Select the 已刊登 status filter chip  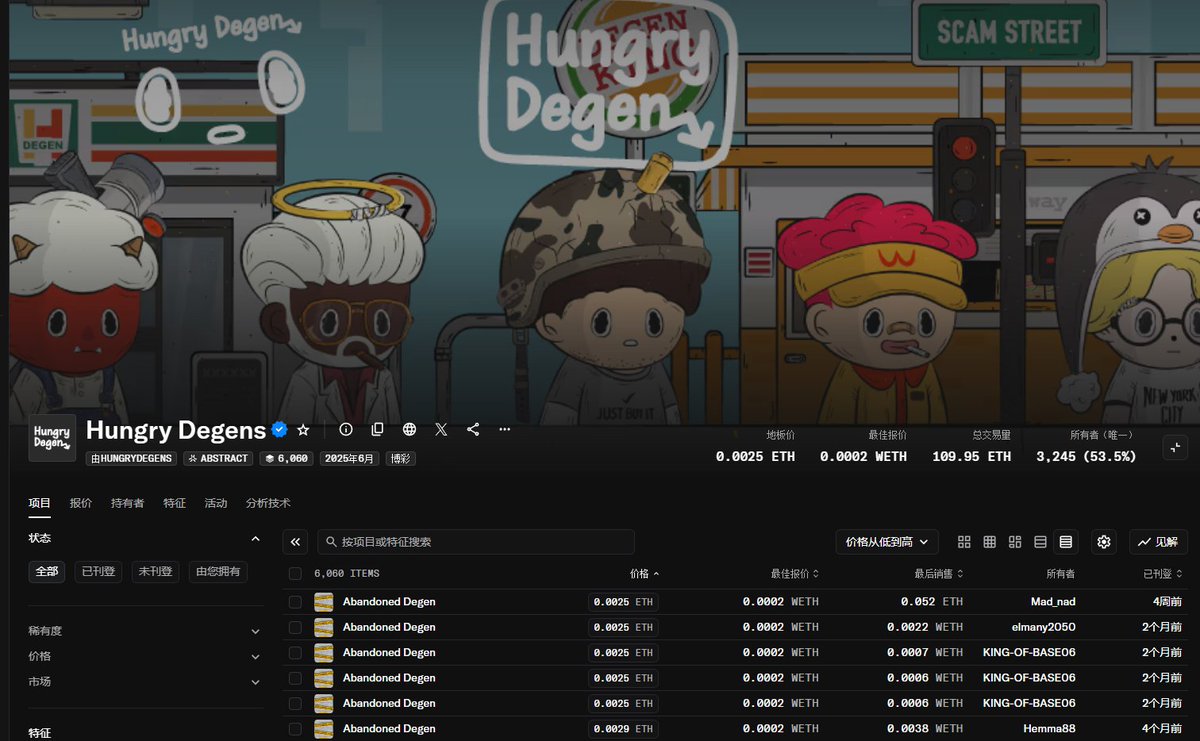pyautogui.click(x=99, y=572)
